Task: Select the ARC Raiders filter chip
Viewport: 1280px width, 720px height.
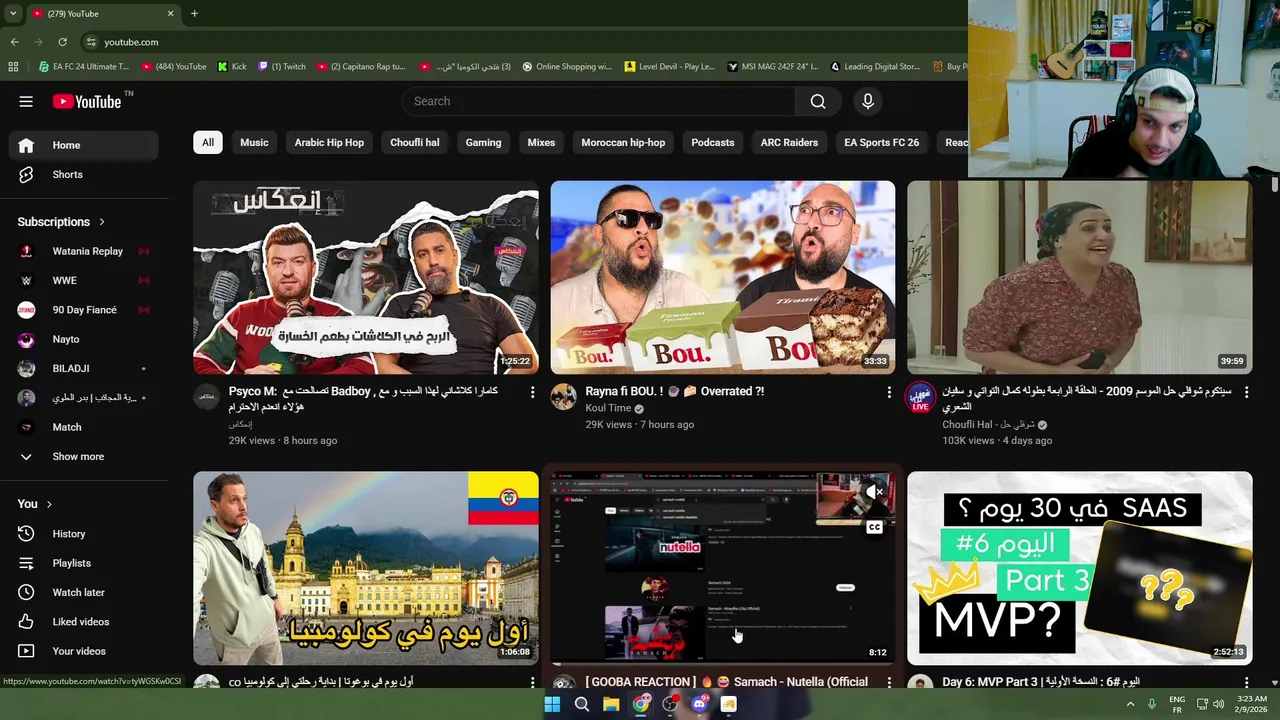Action: tap(789, 142)
